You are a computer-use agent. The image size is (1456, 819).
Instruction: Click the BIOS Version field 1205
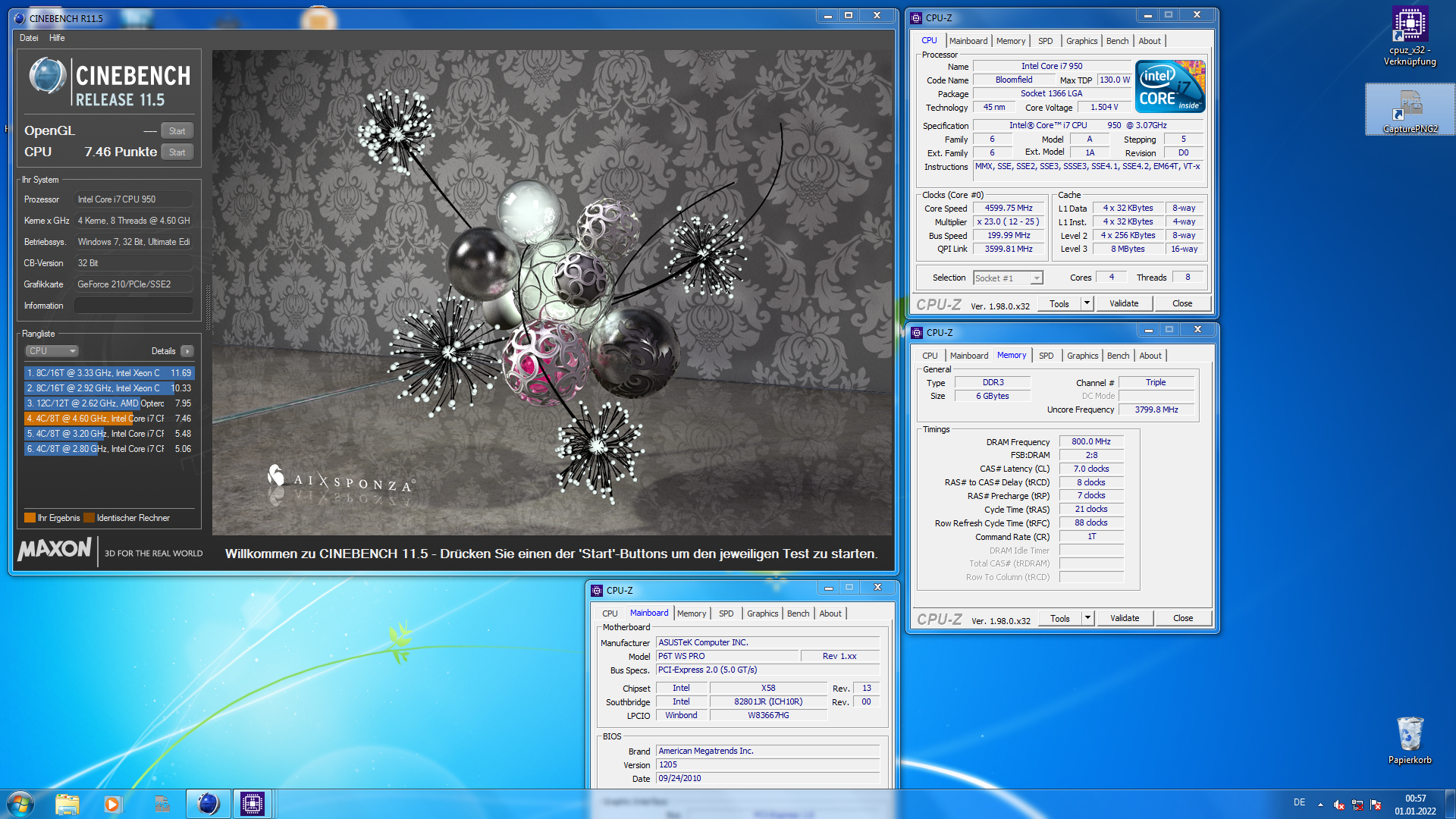pyautogui.click(x=767, y=764)
